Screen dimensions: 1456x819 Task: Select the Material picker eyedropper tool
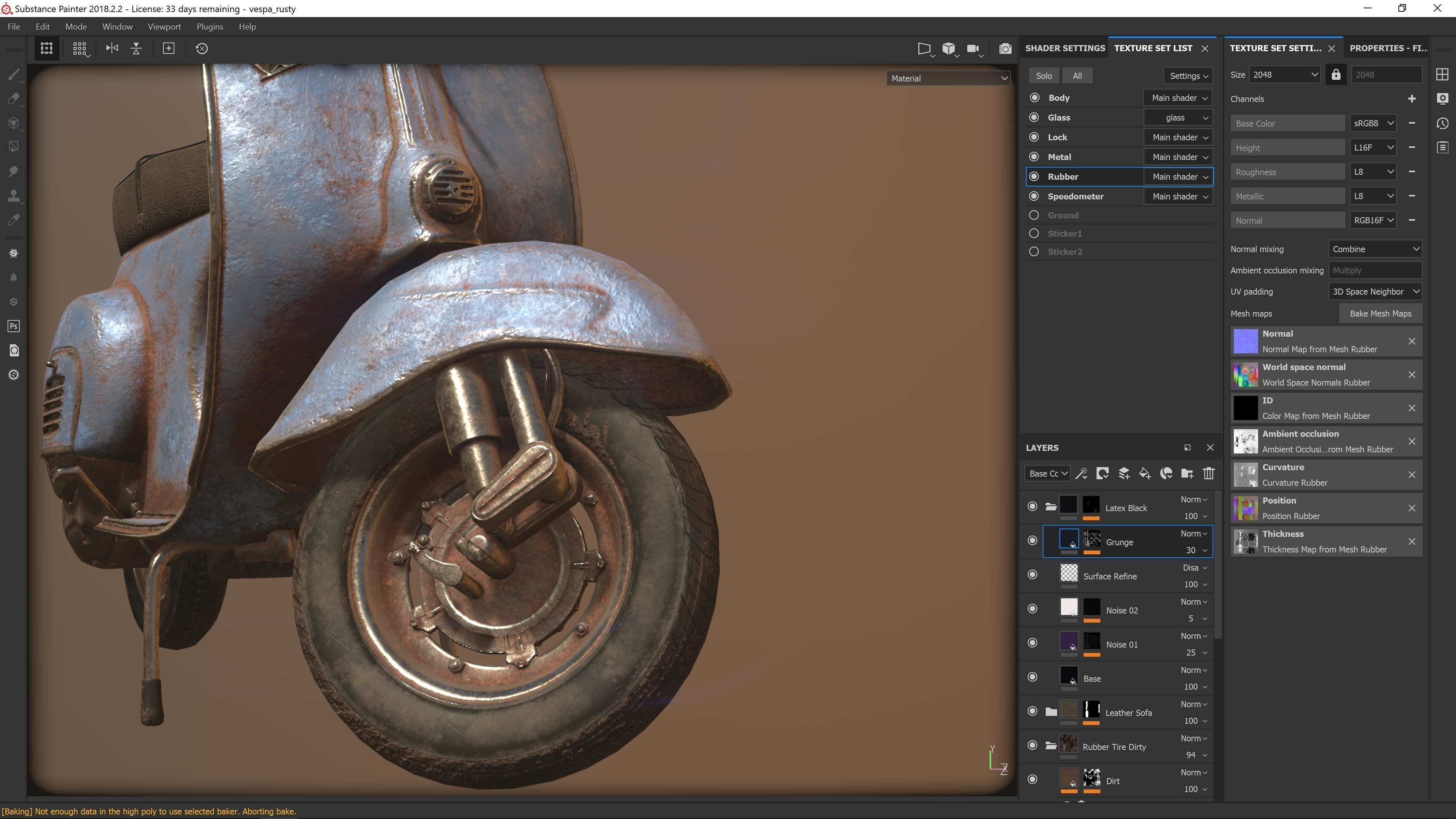pyautogui.click(x=14, y=219)
